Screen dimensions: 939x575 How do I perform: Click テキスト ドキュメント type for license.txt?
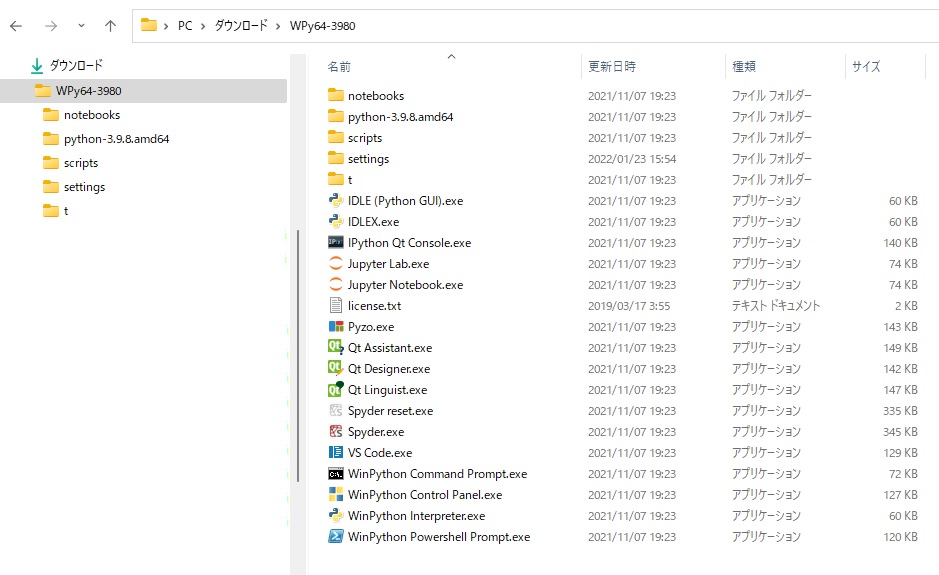pos(776,305)
